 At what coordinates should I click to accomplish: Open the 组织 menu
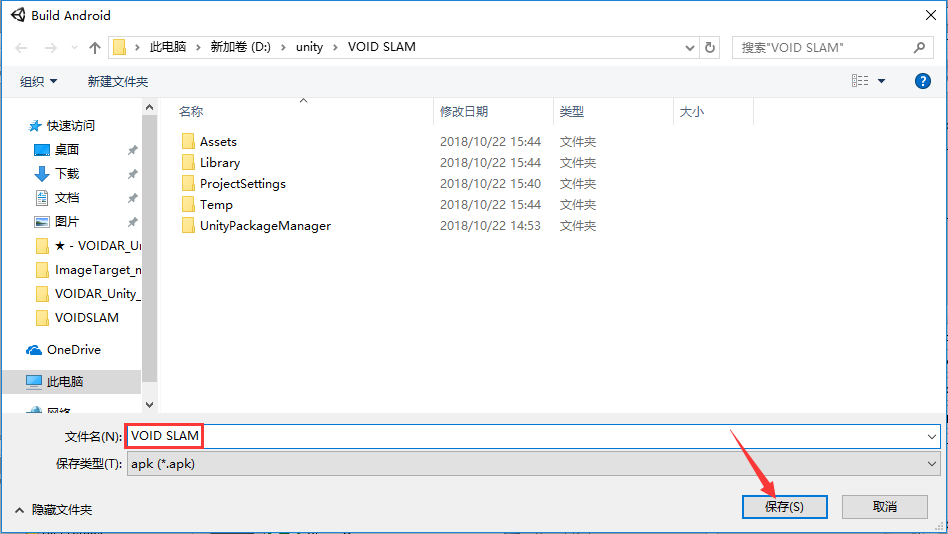[x=38, y=81]
